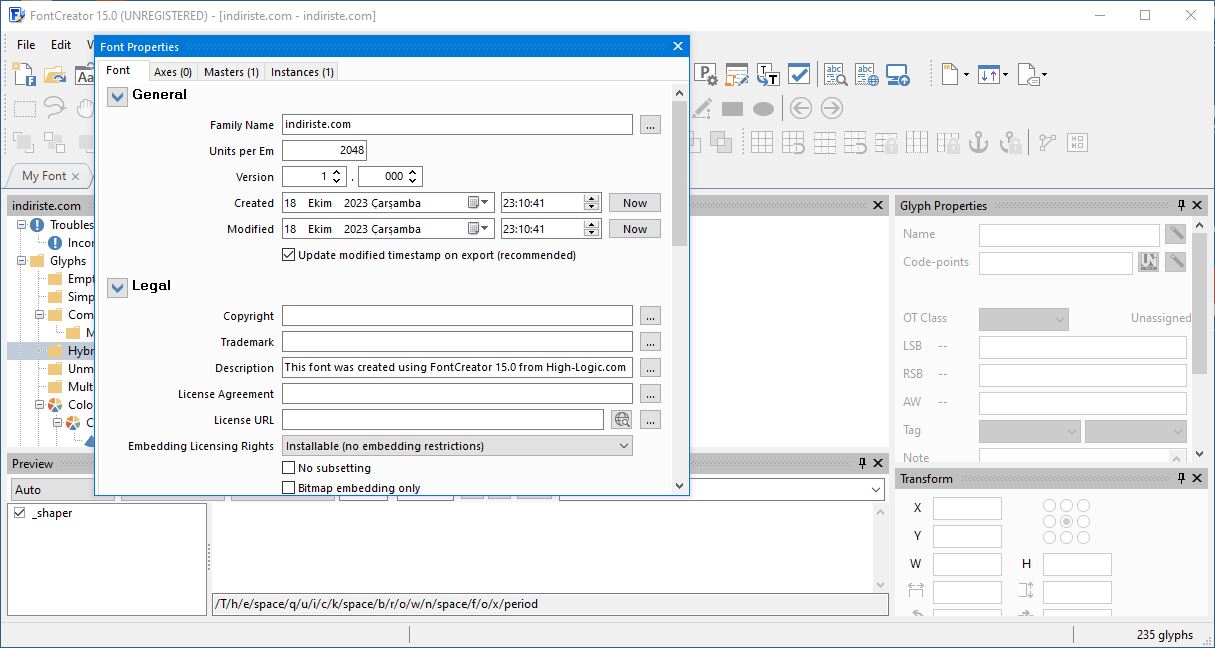Click the validate checkmark window icon

[799, 74]
